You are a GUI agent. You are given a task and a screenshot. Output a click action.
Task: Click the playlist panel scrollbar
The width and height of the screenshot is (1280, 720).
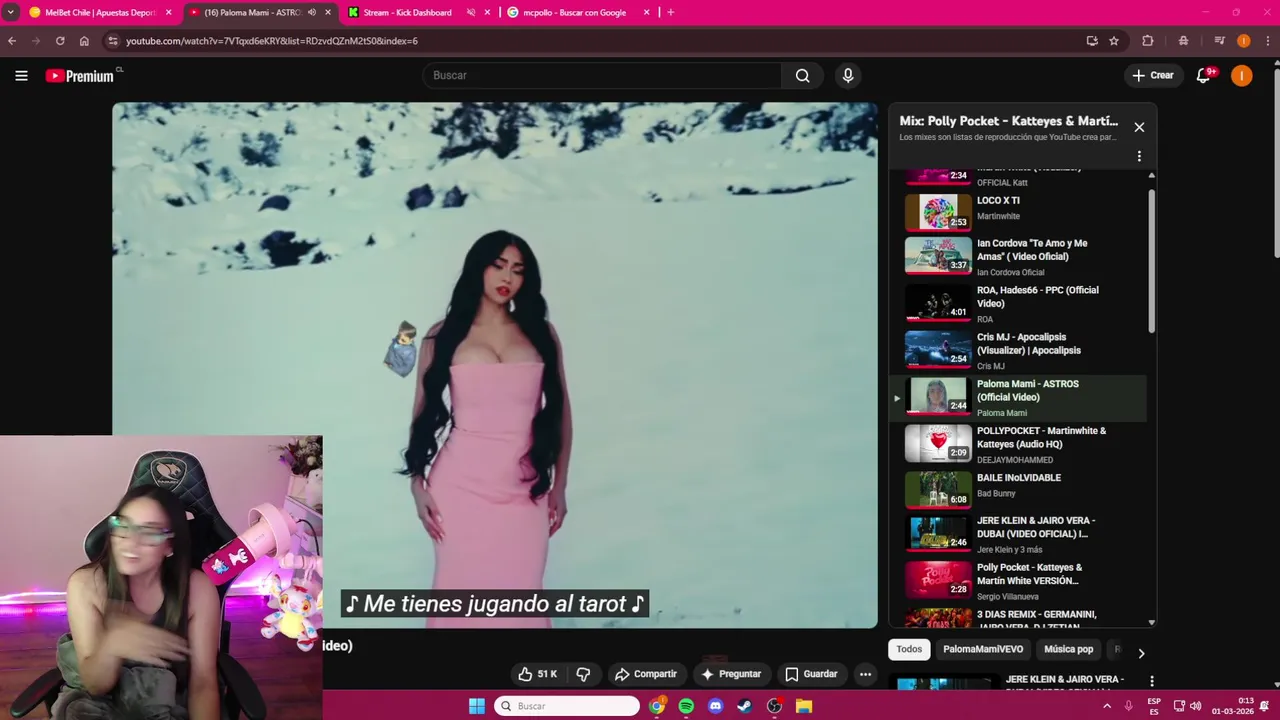(1151, 262)
